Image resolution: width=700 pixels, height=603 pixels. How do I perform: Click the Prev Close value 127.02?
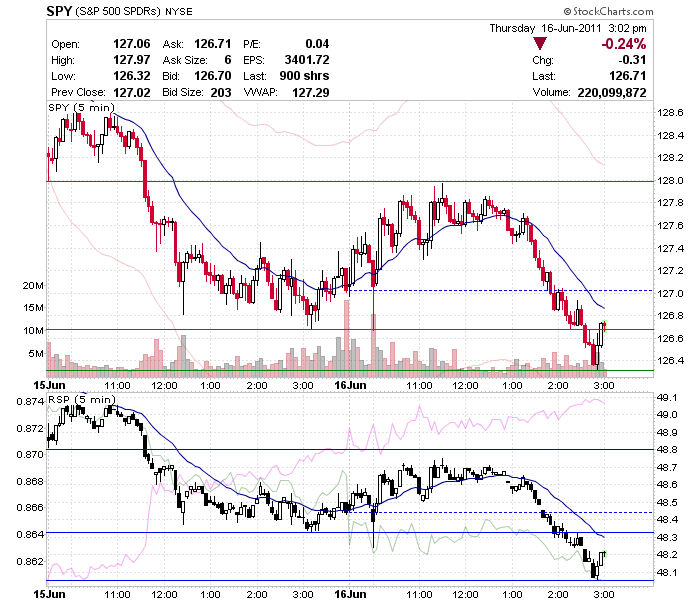click(132, 92)
